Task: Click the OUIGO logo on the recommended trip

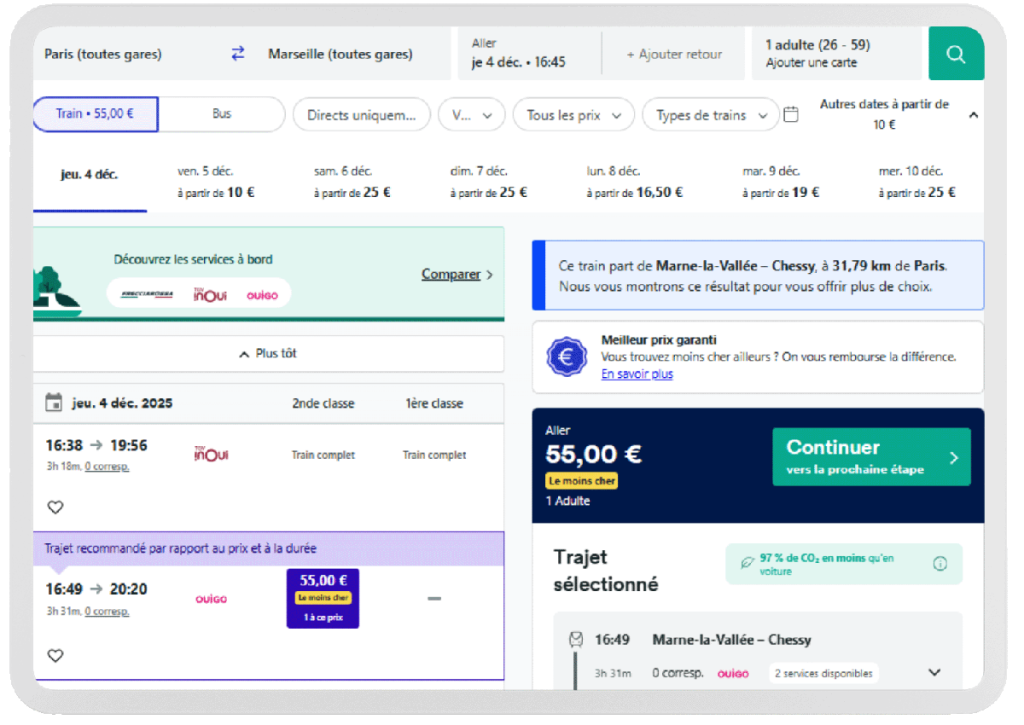Action: coord(212,598)
